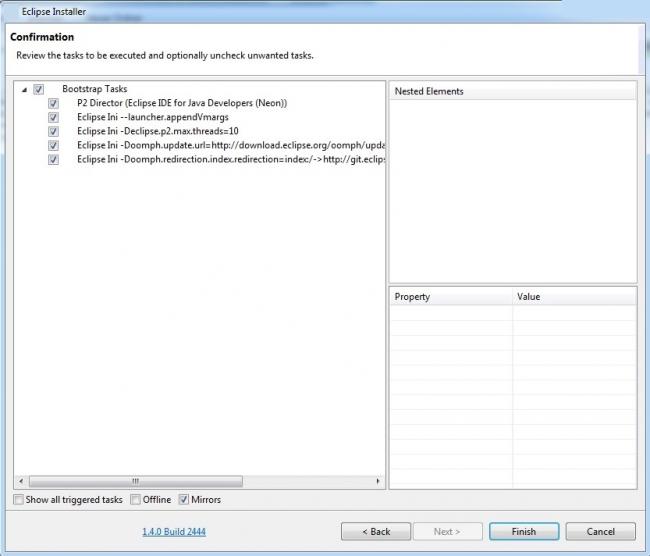Click the Back button

[376, 532]
